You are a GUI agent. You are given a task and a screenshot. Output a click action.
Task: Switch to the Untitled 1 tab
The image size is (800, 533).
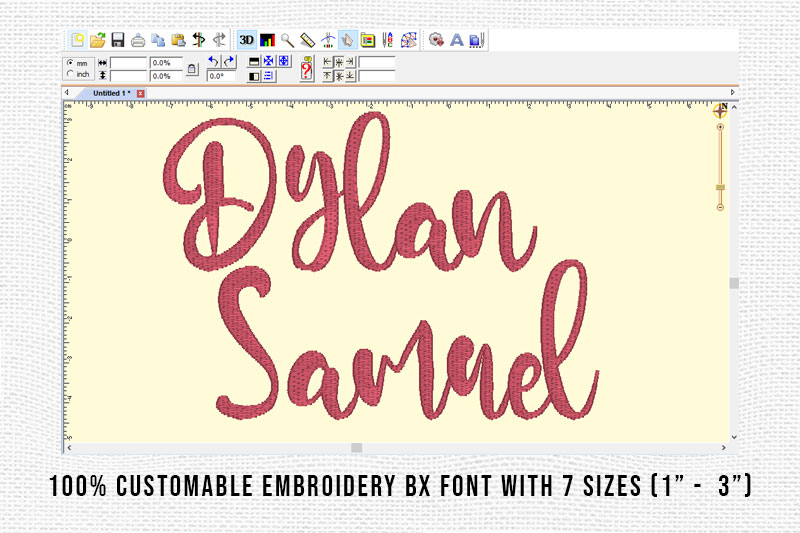[111, 93]
